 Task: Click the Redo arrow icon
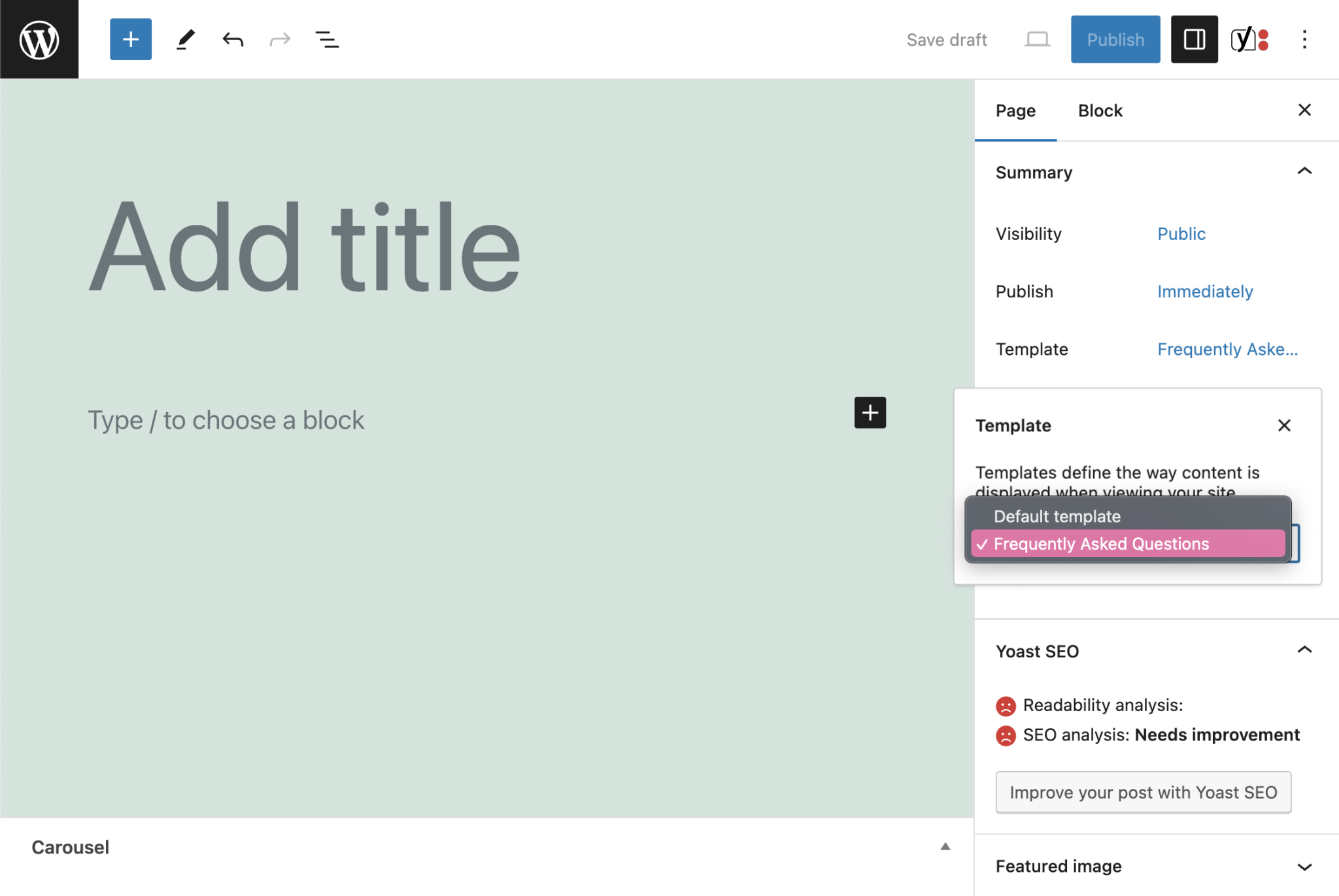[278, 39]
